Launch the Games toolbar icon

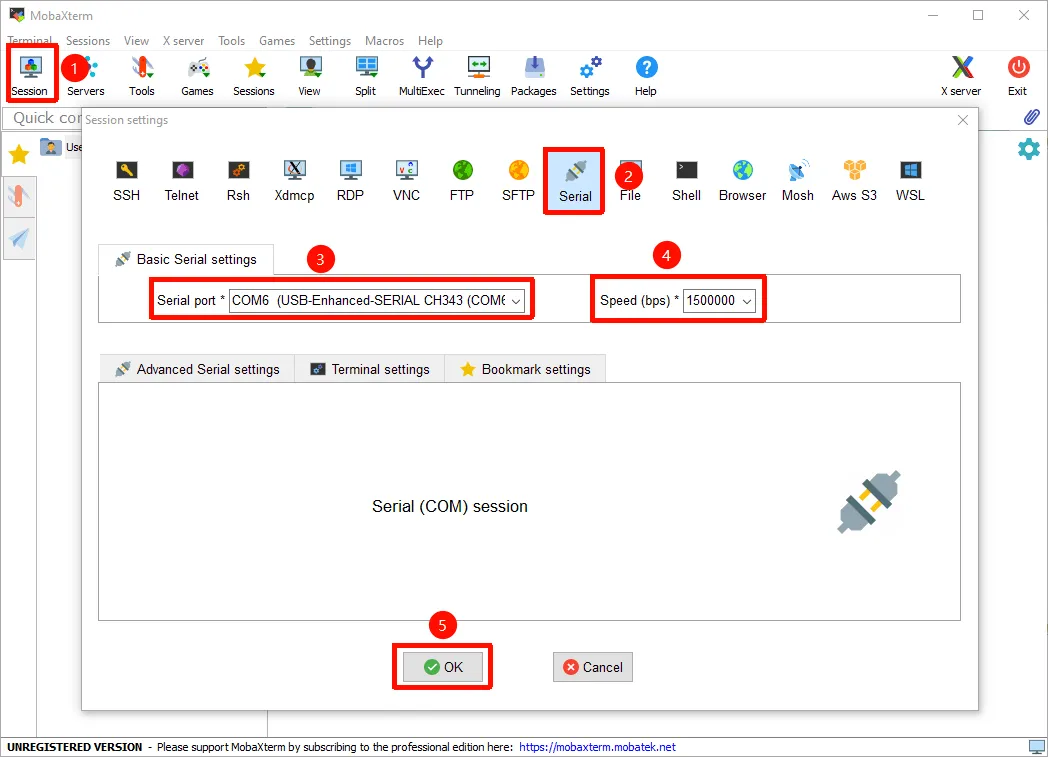[x=197, y=75]
